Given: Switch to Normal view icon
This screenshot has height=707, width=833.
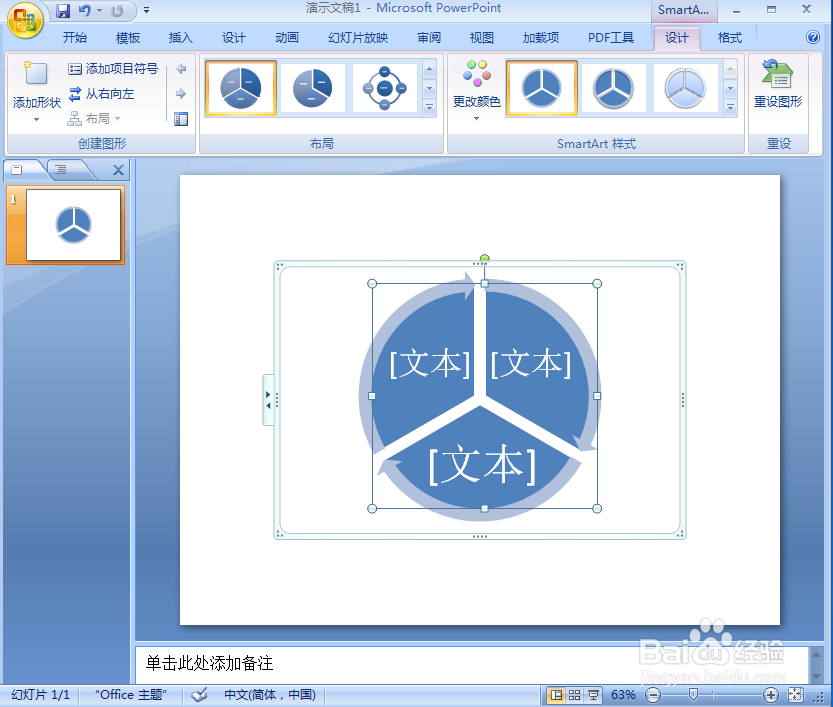Looking at the screenshot, I should tap(556, 695).
